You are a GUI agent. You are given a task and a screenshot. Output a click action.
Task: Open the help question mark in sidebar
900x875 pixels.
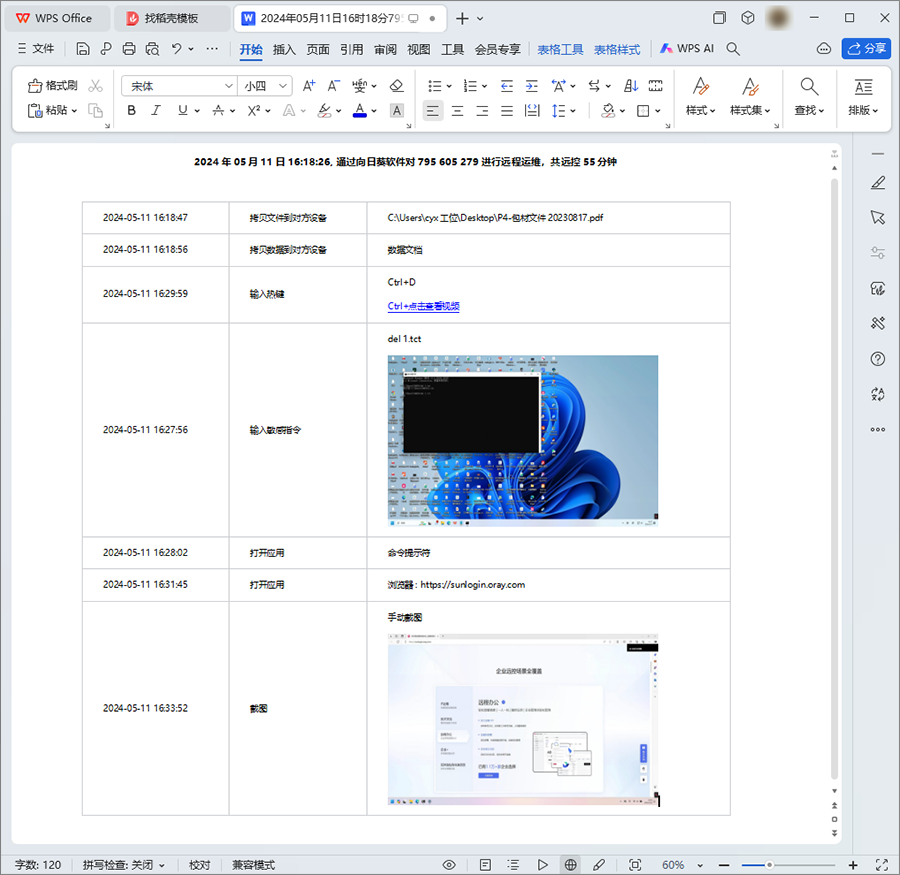click(x=878, y=359)
